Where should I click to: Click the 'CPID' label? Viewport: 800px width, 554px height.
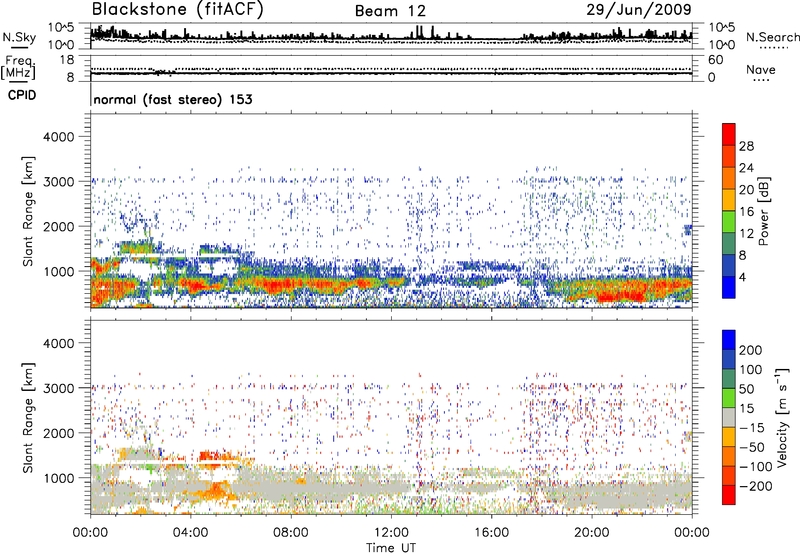[22, 95]
